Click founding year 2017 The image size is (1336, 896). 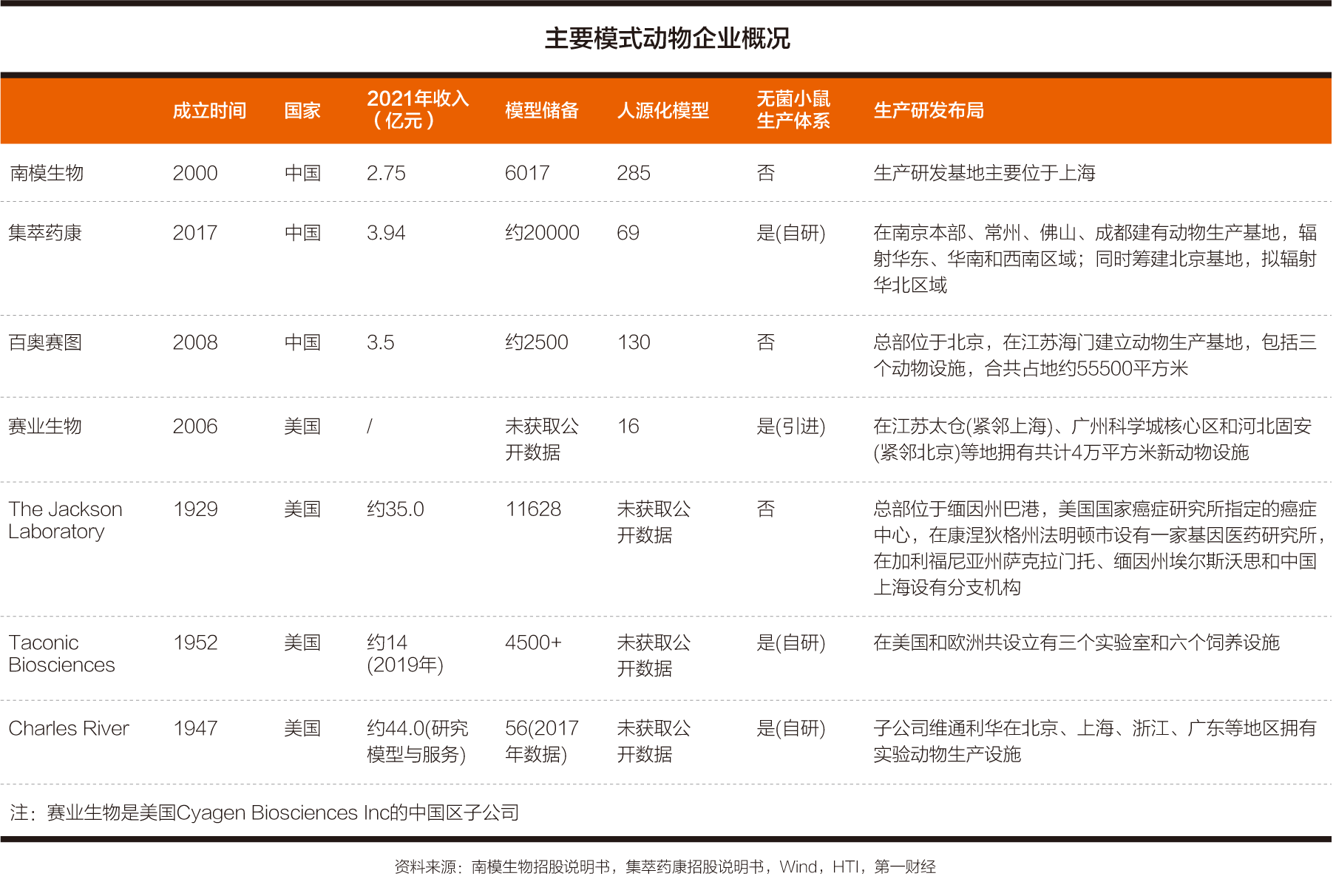pos(195,233)
